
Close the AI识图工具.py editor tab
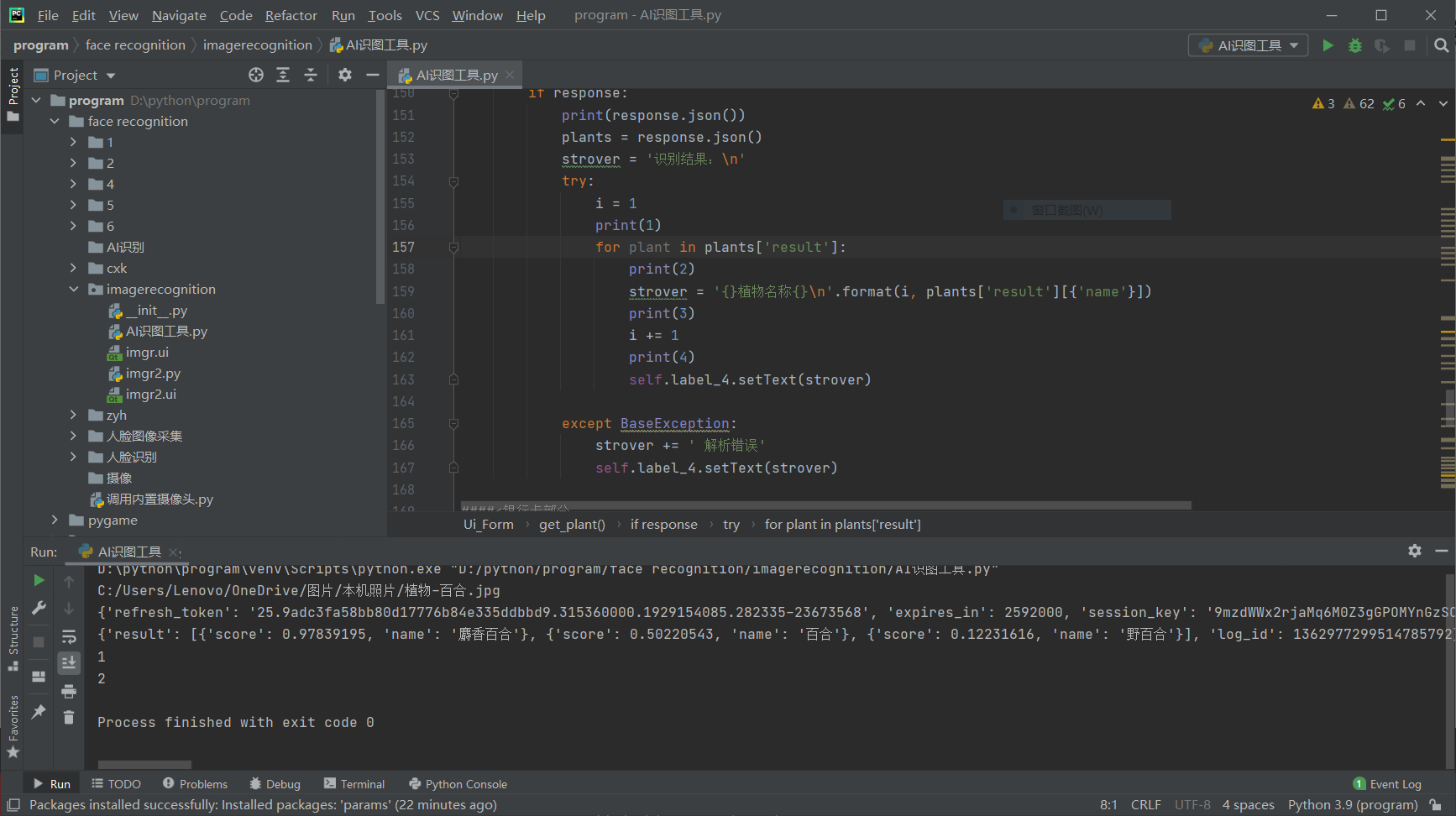click(x=510, y=75)
